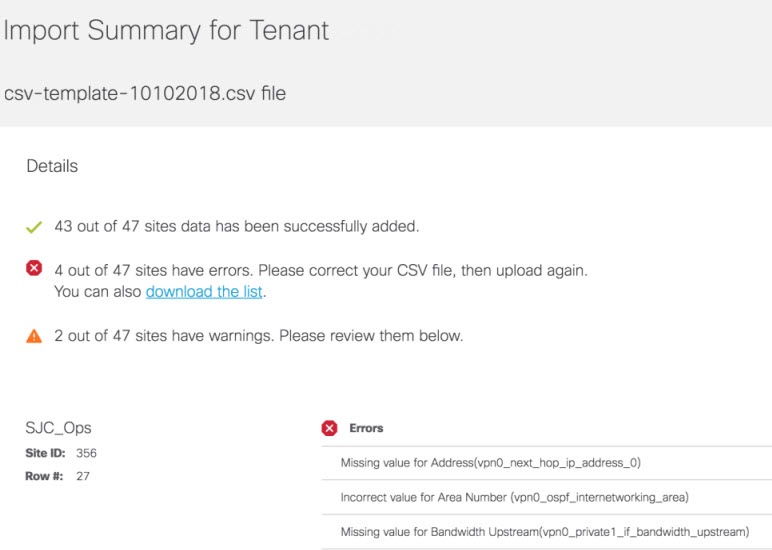Click the Row # value 27

point(83,476)
